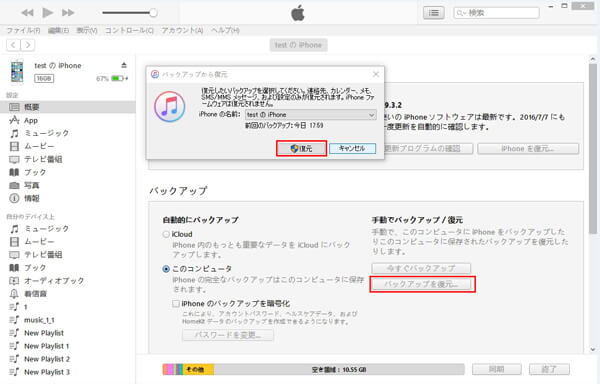
Task: Open the list view icon near search
Action: tap(434, 13)
